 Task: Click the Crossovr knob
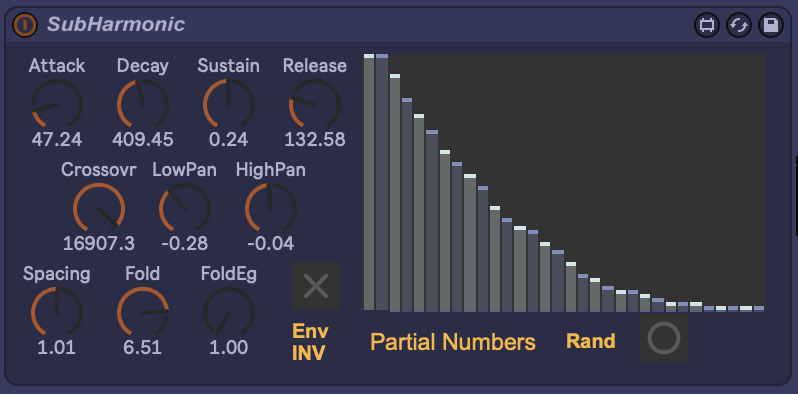[x=99, y=208]
